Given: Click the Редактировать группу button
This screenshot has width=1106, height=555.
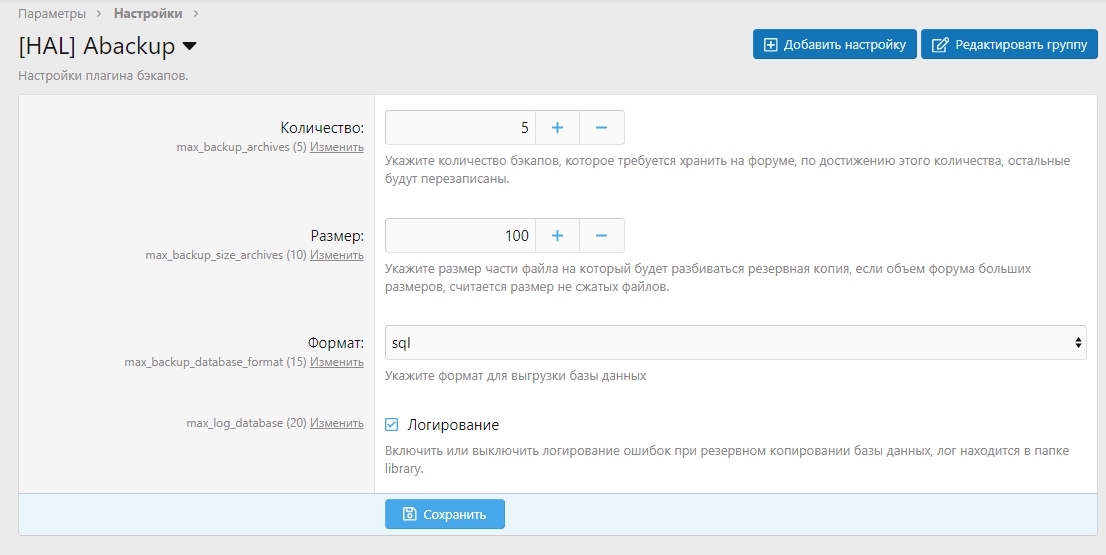Looking at the screenshot, I should [1009, 45].
